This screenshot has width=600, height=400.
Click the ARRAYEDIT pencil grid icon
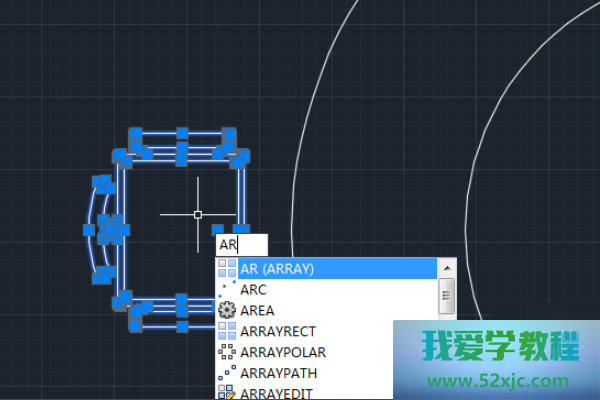coord(227,392)
